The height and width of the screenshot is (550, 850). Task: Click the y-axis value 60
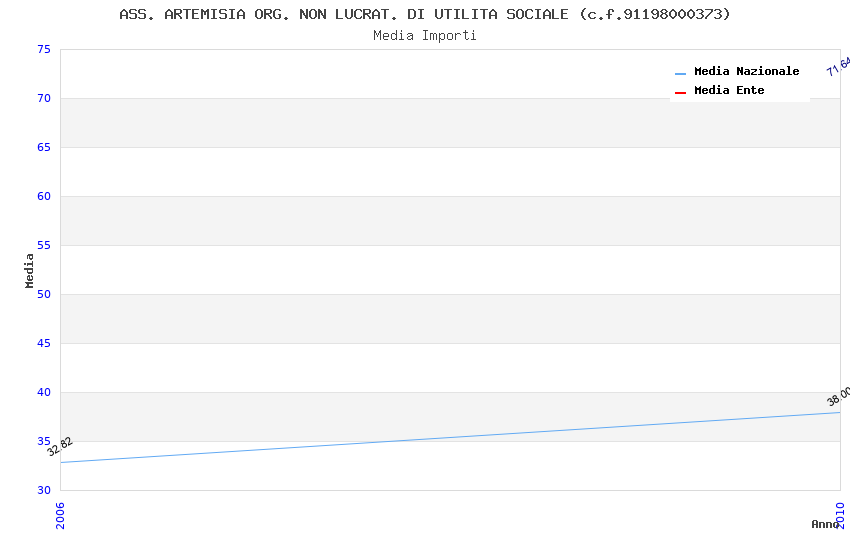pyautogui.click(x=44, y=196)
